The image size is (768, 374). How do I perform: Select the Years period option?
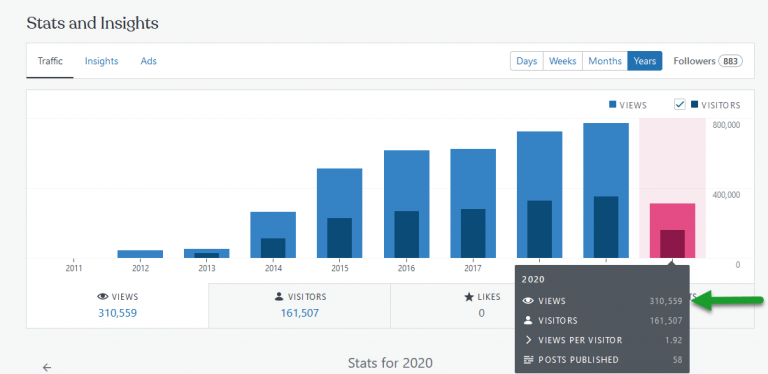(645, 61)
